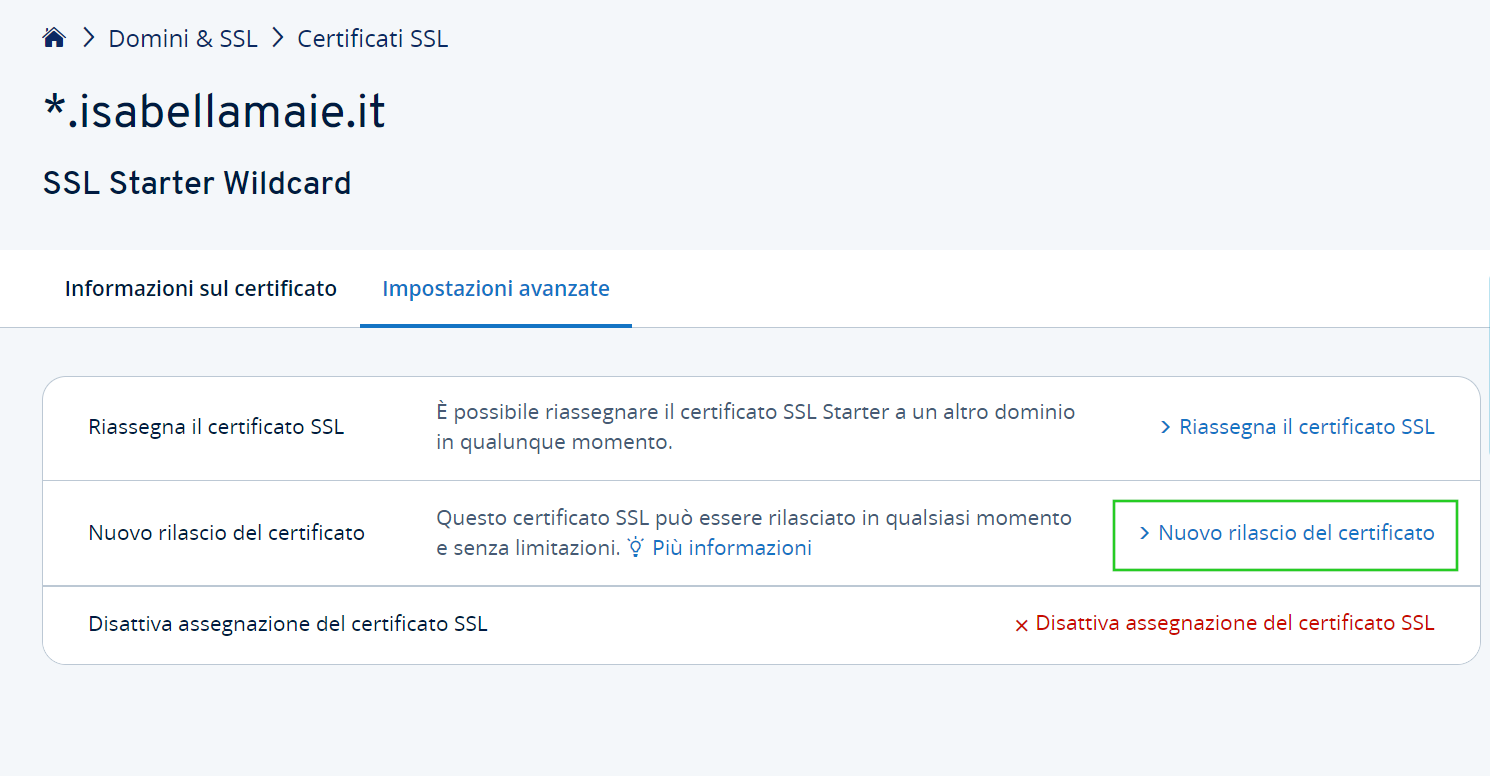Viewport: 1490px width, 776px height.
Task: Click the breadcrumb chevron before Certificati SSL
Action: tap(278, 39)
